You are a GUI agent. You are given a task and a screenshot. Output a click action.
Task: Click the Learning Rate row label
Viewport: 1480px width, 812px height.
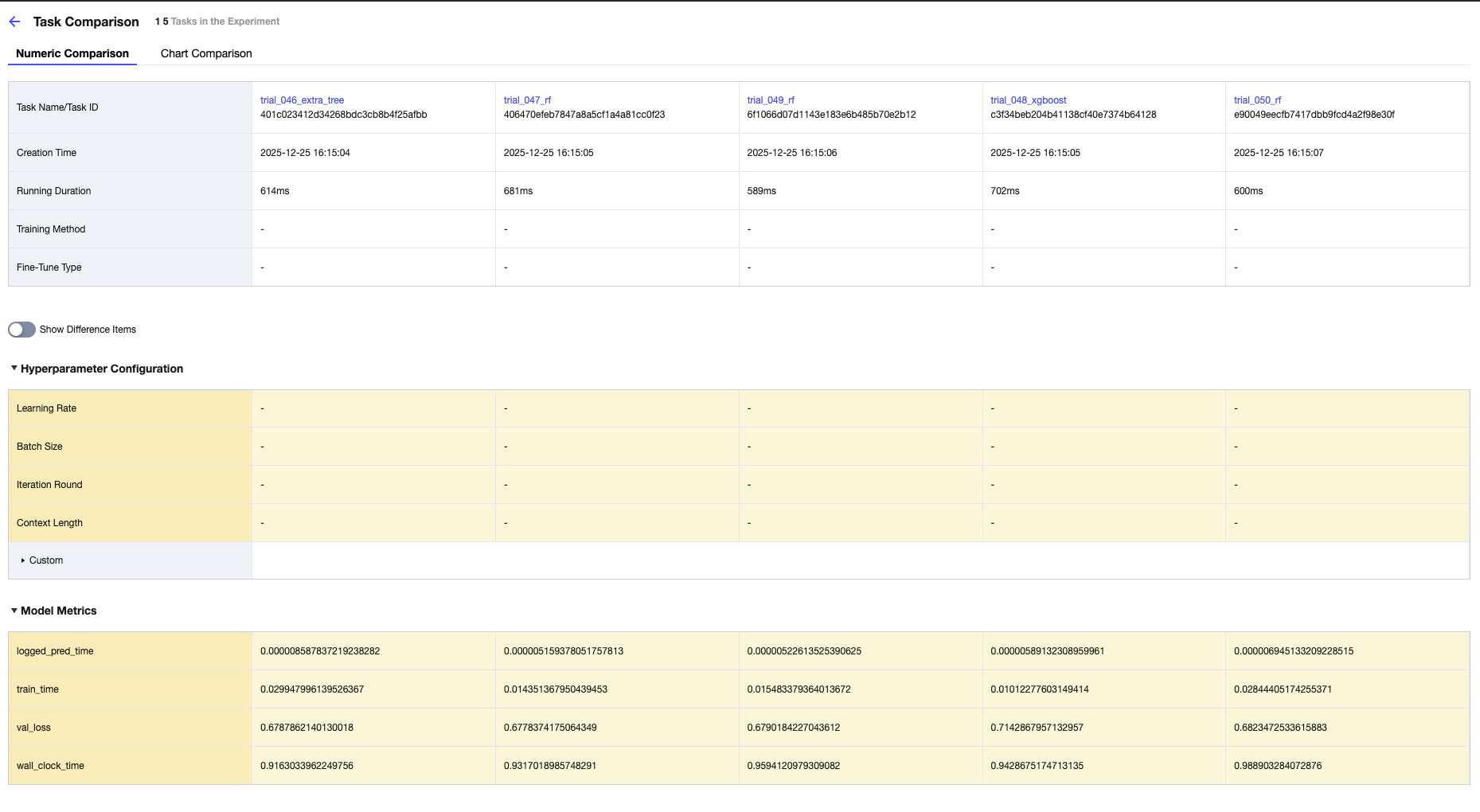coord(46,408)
